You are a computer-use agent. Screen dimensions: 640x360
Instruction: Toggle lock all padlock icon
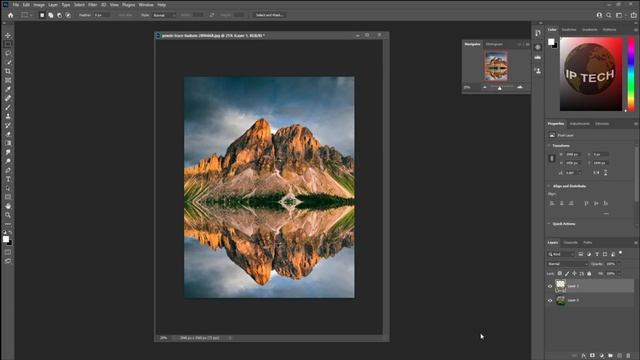(589, 273)
